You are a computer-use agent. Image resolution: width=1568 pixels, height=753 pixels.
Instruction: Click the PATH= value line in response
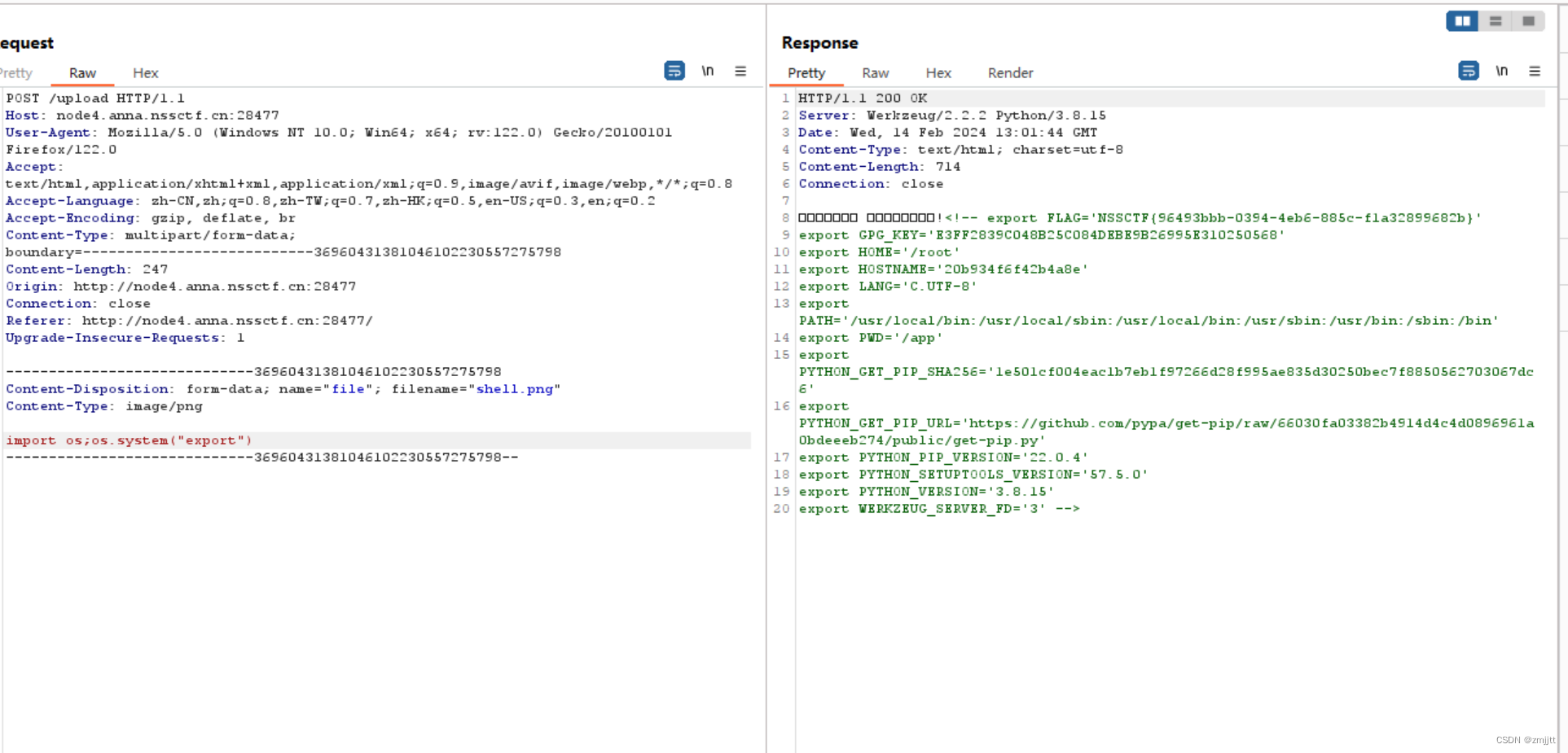[x=1149, y=321]
